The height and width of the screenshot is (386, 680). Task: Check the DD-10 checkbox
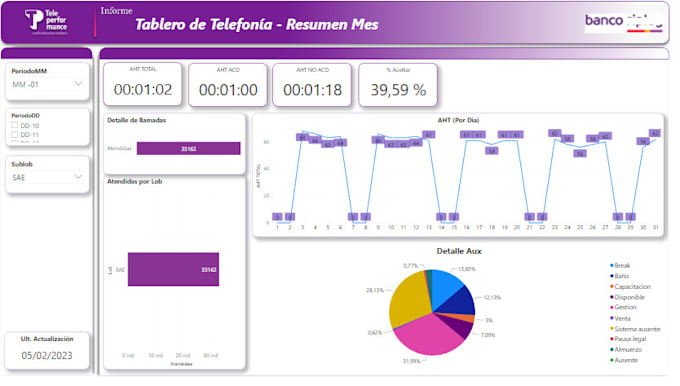click(15, 125)
